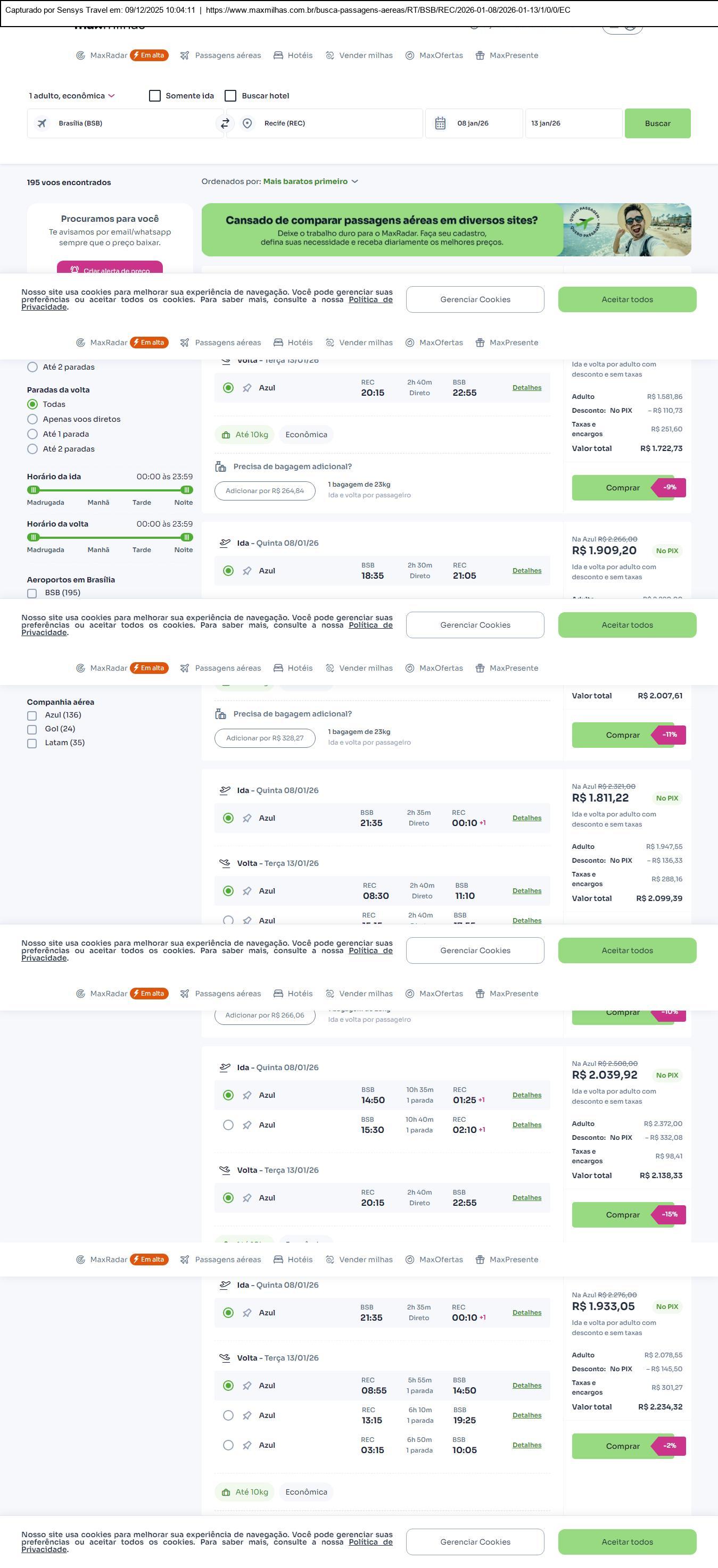
Task: Go to the MaxPresente section
Action: pos(507,55)
